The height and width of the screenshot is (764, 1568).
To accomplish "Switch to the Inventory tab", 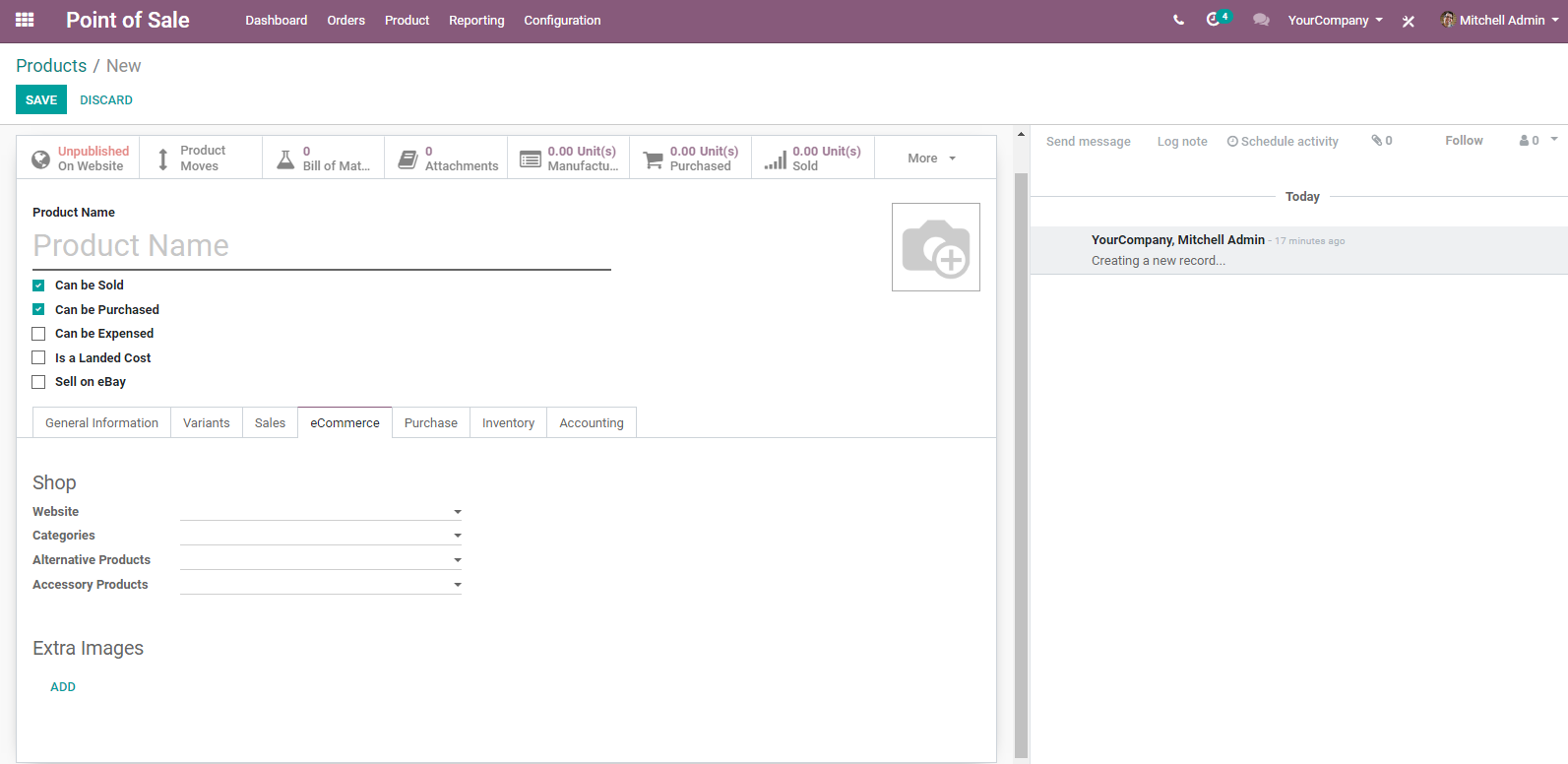I will click(x=508, y=422).
